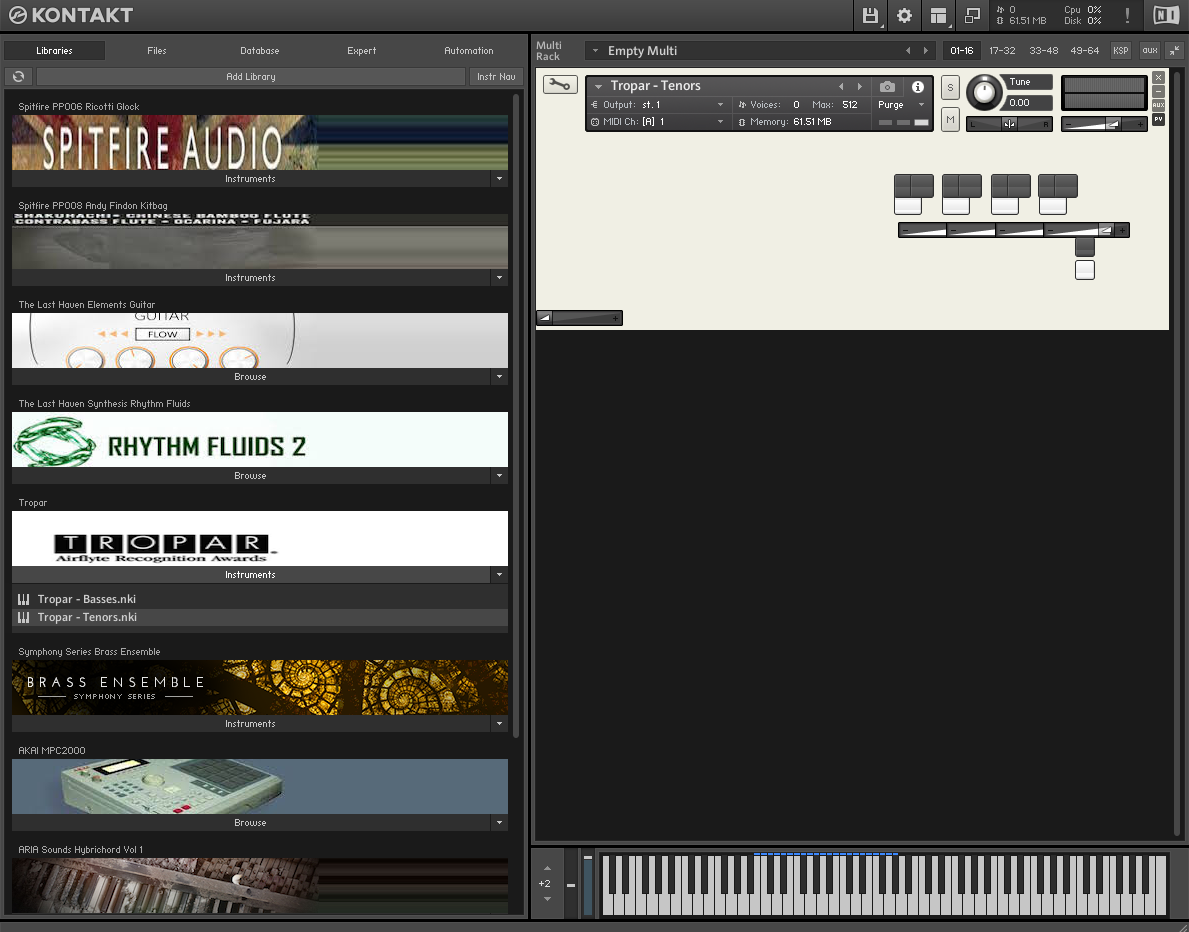The height and width of the screenshot is (932, 1189).
Task: Load previous multi in Multi Rack header
Action: [x=908, y=51]
